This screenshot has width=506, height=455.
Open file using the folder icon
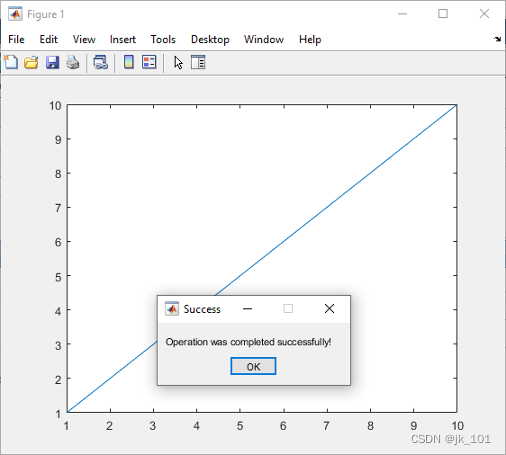(31, 62)
